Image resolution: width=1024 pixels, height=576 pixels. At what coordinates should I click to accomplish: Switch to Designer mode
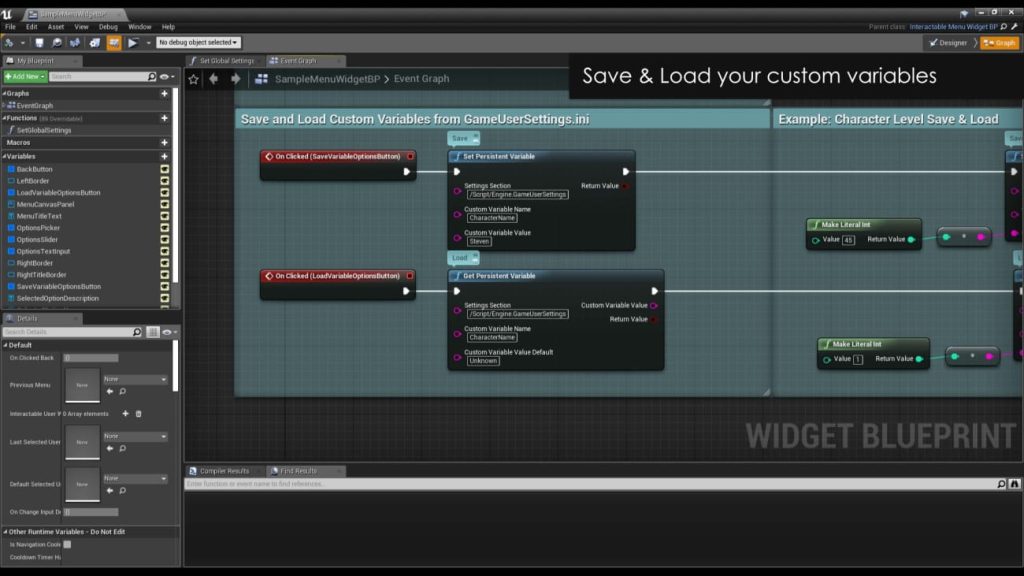pos(948,43)
